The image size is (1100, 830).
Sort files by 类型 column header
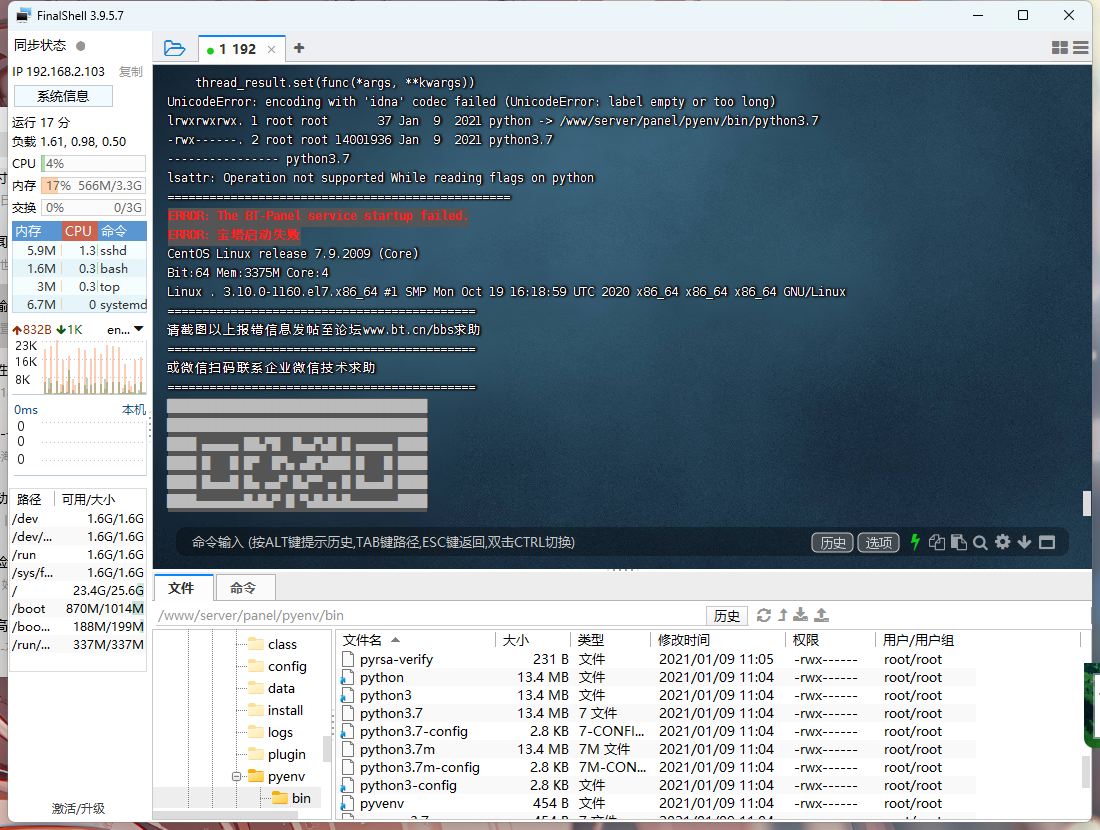609,640
